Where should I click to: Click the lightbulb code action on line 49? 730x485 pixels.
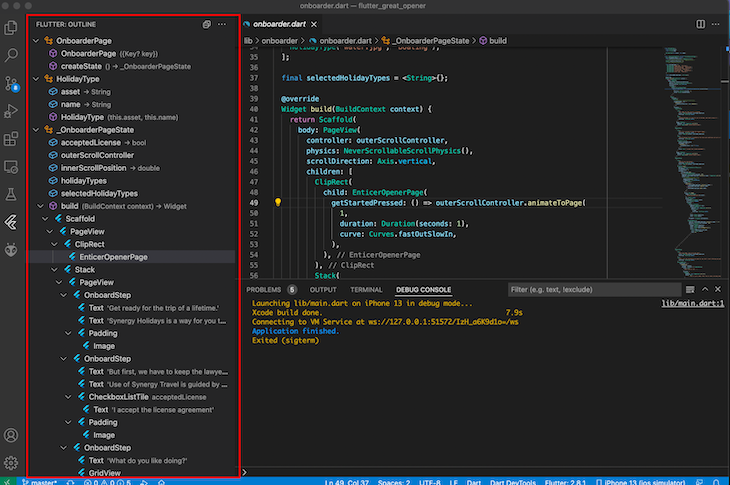click(278, 201)
